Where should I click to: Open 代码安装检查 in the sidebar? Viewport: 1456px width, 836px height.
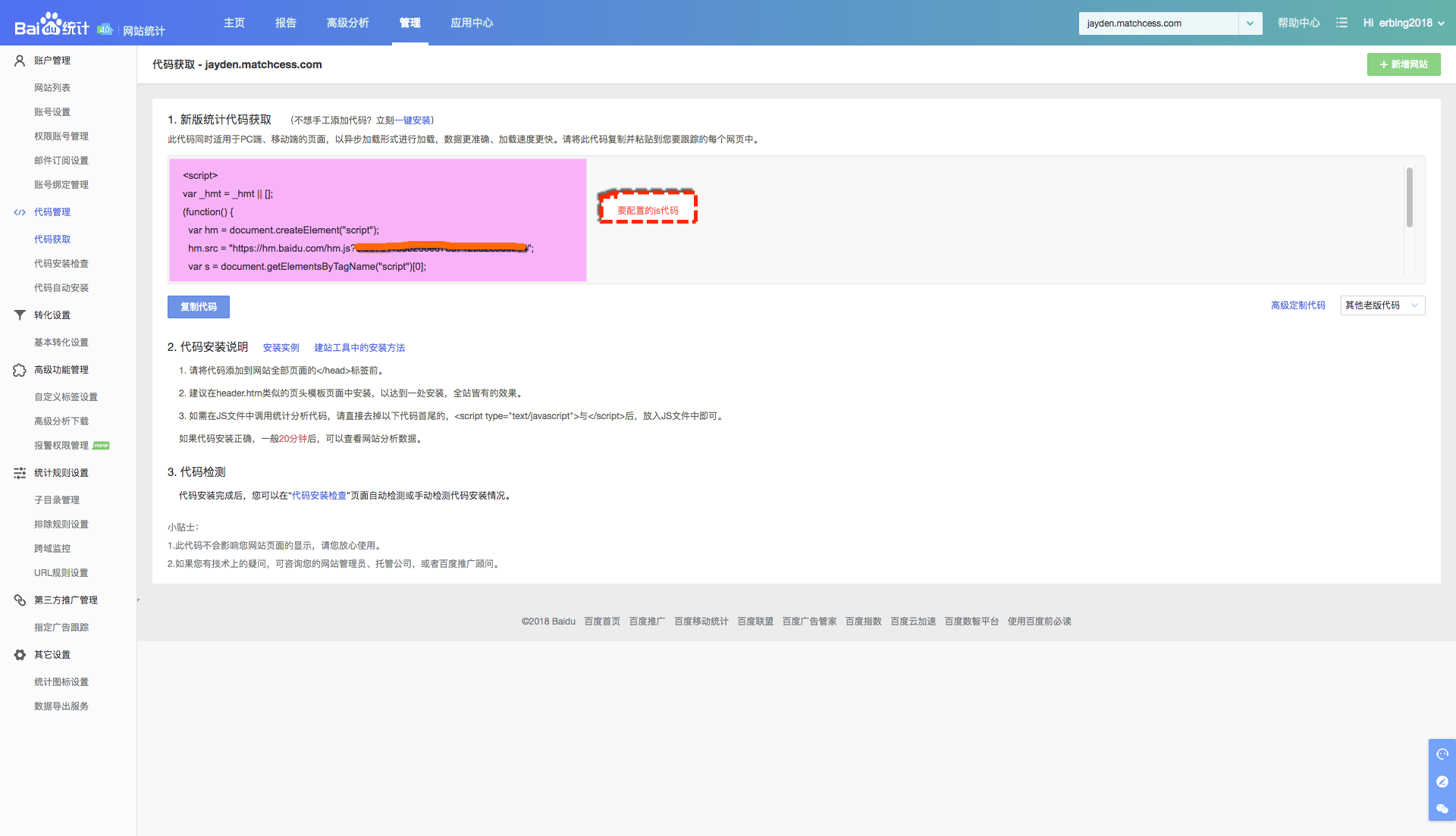tap(61, 264)
